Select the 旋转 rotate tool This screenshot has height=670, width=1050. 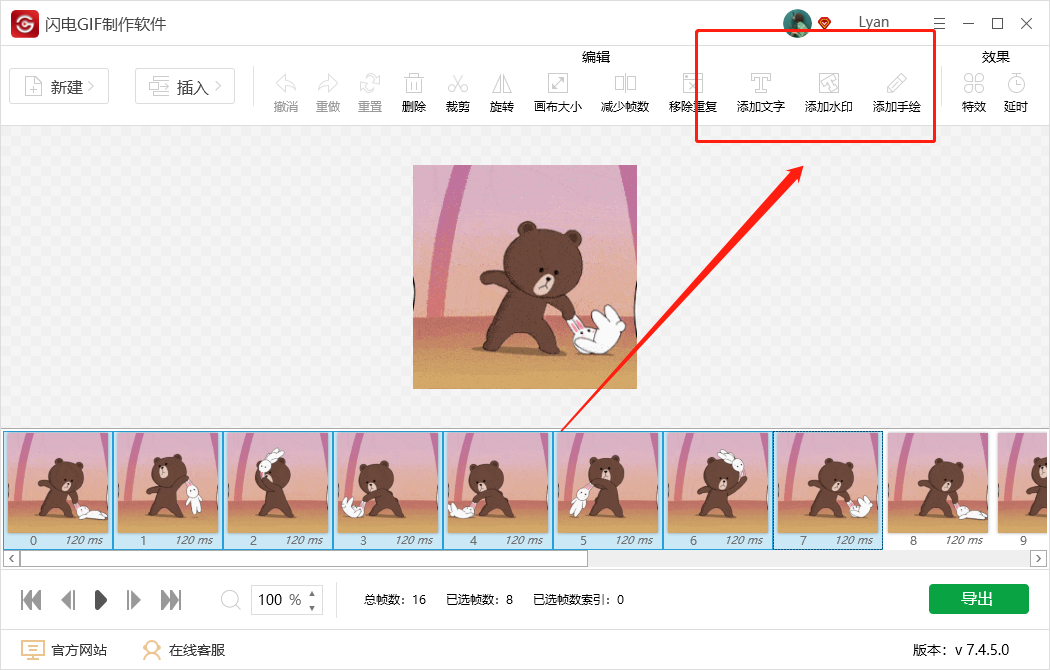click(x=502, y=84)
